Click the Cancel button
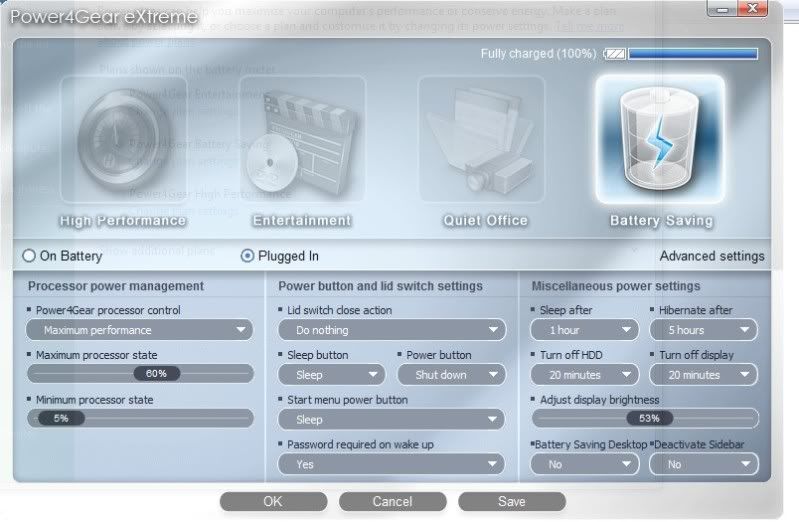This screenshot has height=522, width=799. click(392, 502)
